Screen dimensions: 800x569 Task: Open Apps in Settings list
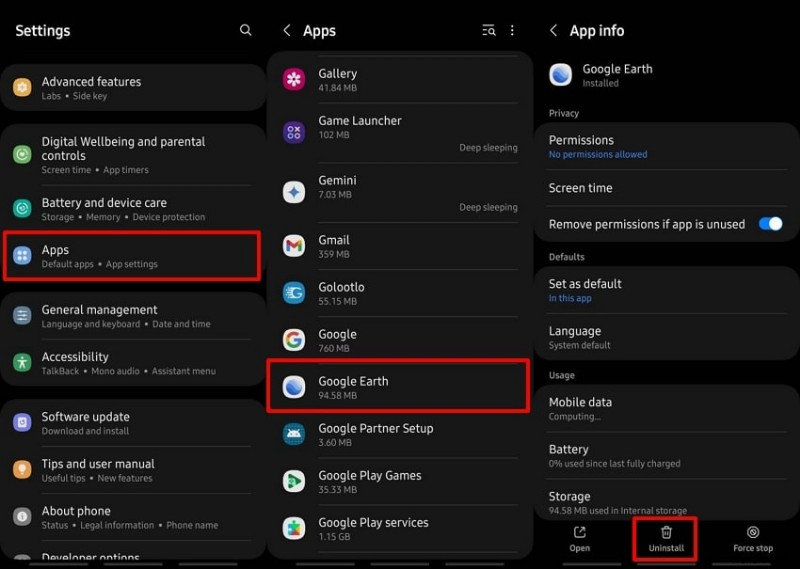pyautogui.click(x=132, y=256)
